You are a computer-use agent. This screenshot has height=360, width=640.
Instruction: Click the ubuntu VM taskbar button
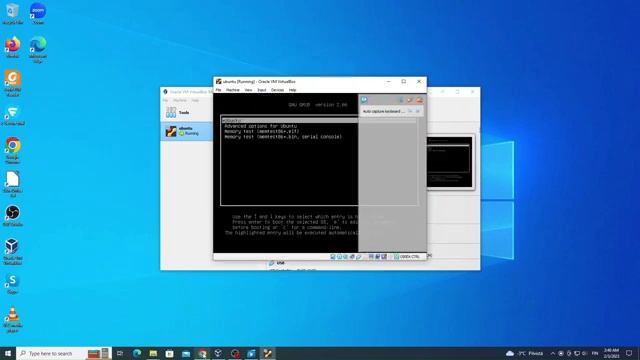[267, 353]
